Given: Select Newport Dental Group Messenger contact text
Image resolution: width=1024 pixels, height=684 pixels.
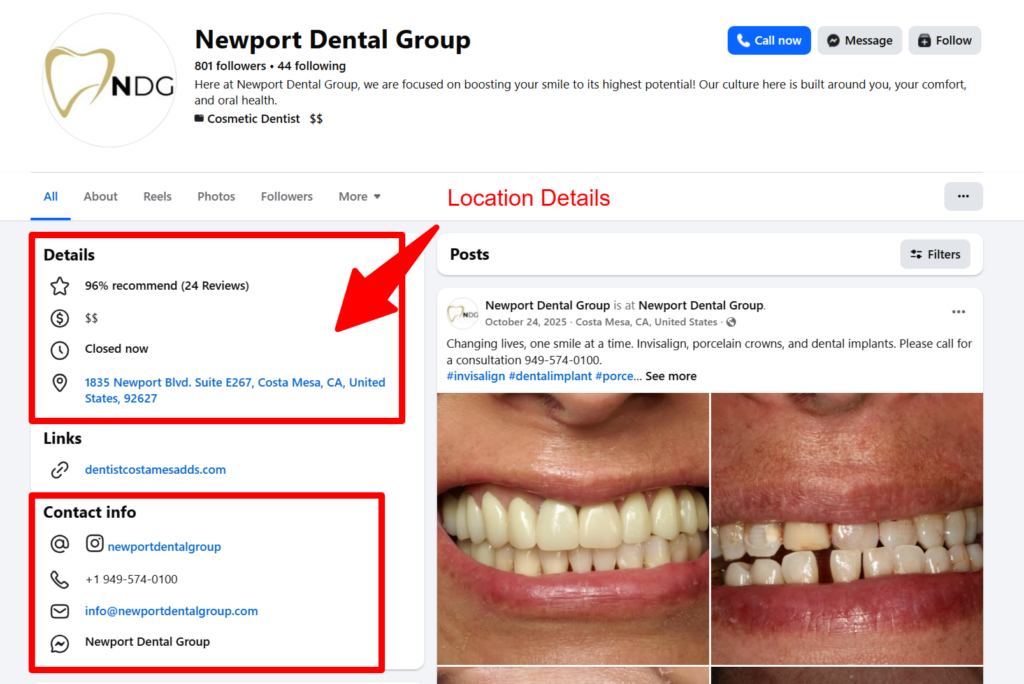Looking at the screenshot, I should click(148, 642).
